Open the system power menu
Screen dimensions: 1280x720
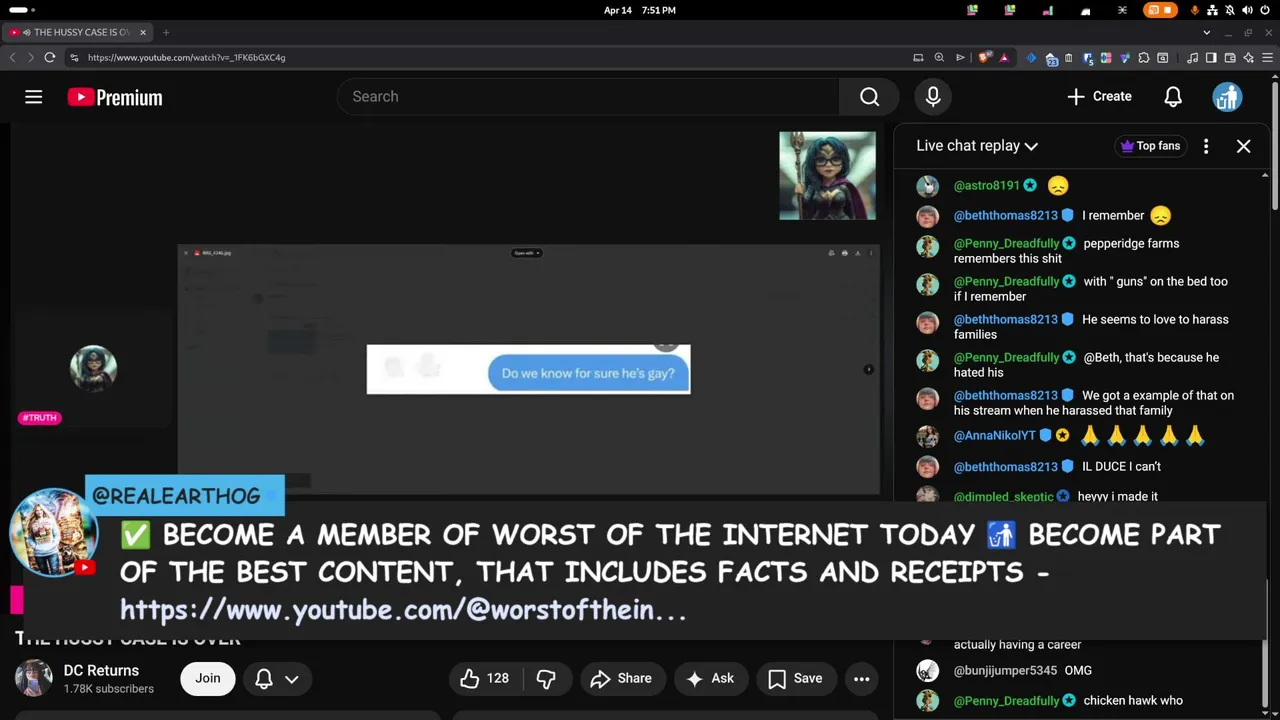point(1265,10)
